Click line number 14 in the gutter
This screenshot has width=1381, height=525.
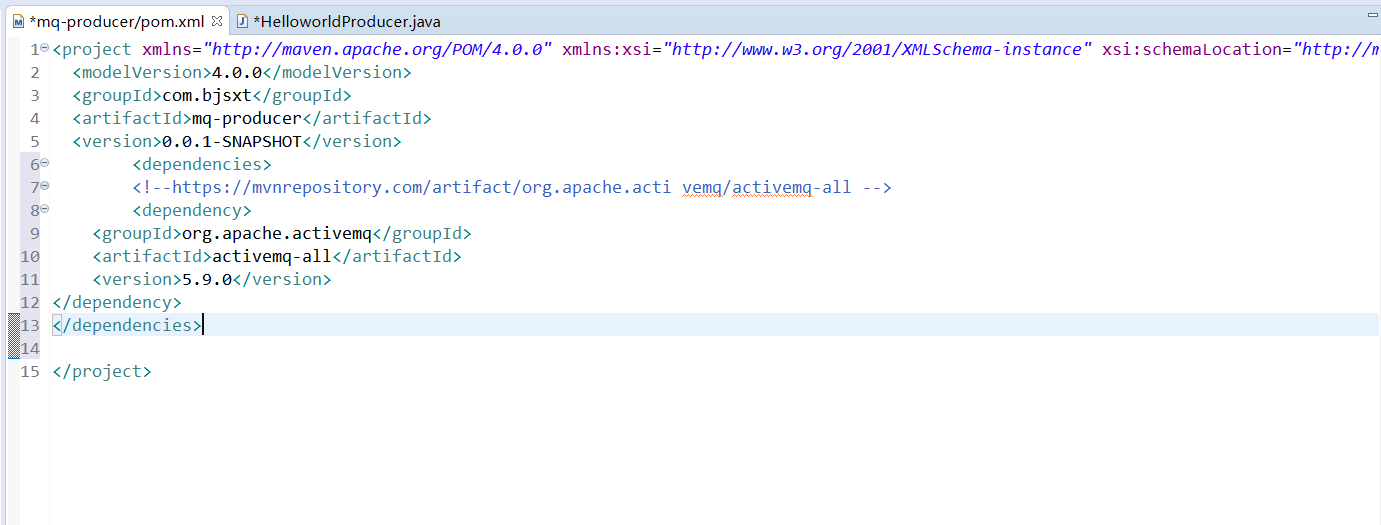click(x=30, y=348)
